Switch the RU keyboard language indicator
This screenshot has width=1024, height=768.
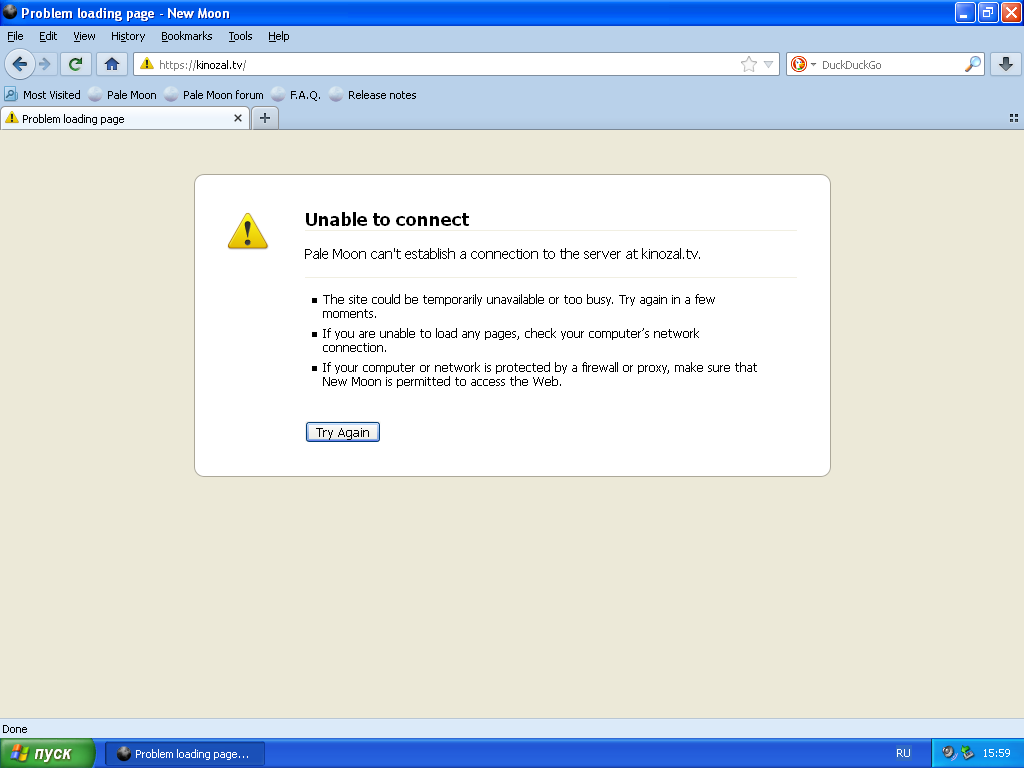[x=903, y=753]
